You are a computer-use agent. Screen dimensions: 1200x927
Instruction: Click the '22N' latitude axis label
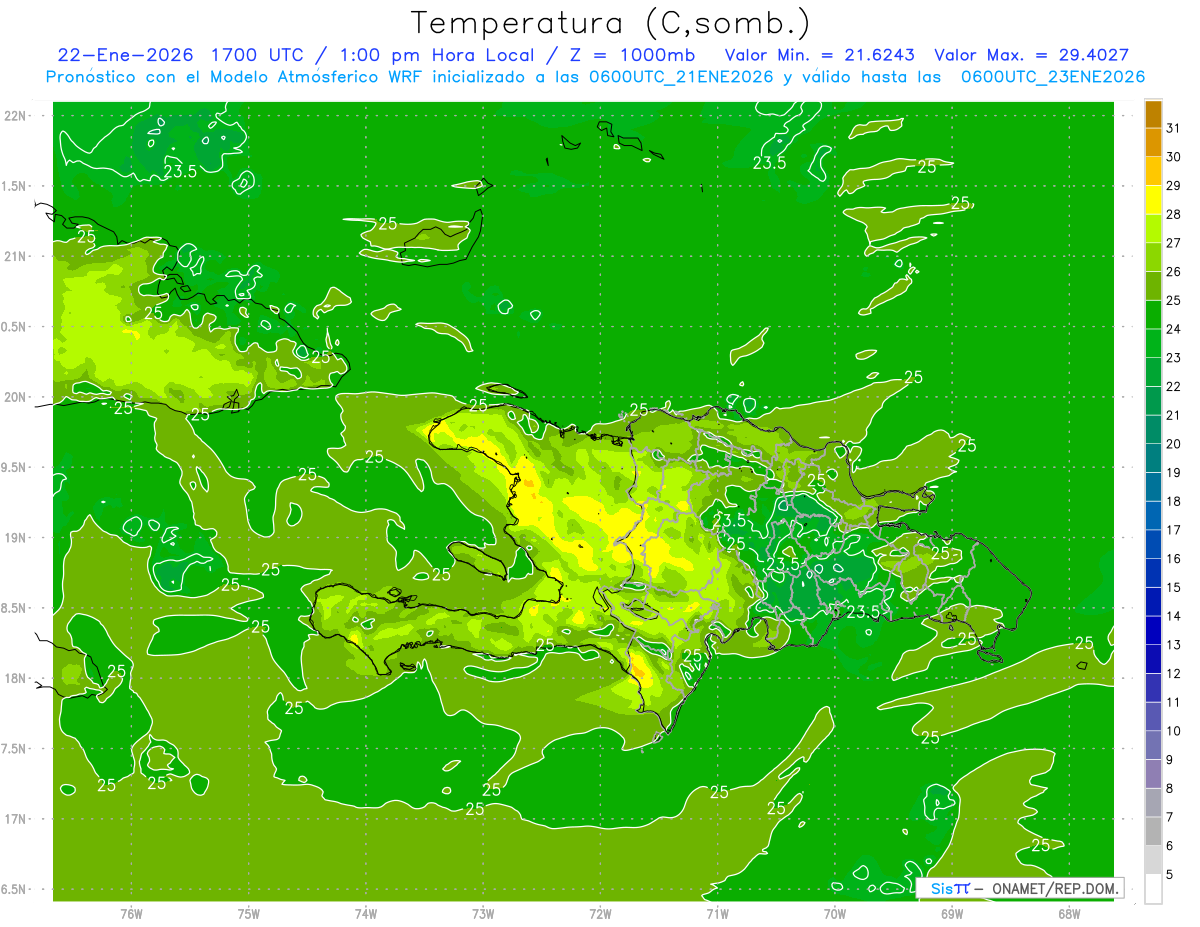pyautogui.click(x=17, y=116)
